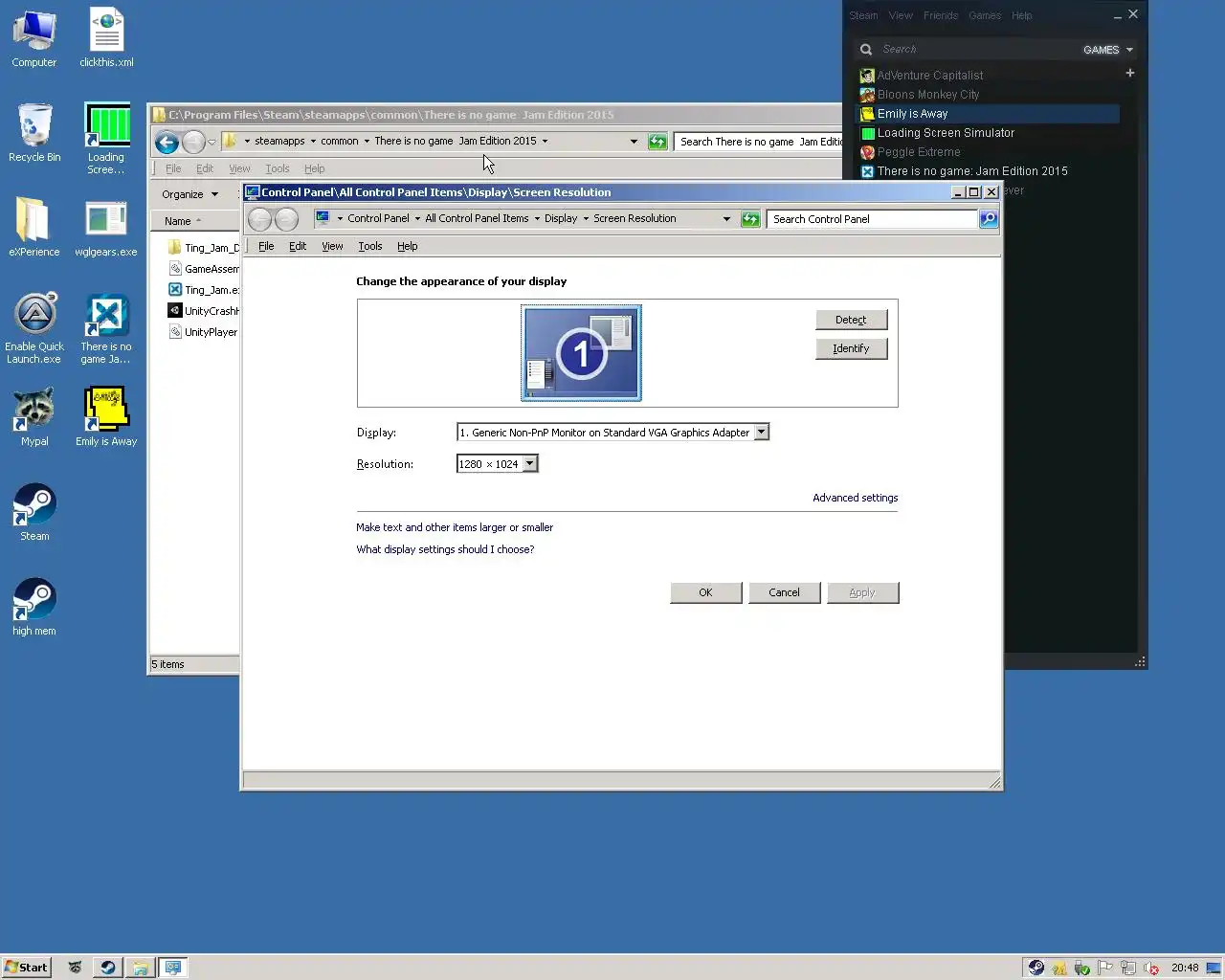This screenshot has height=980, width=1225.
Task: Select the eXPerience folder icon
Action: pyautogui.click(x=34, y=228)
